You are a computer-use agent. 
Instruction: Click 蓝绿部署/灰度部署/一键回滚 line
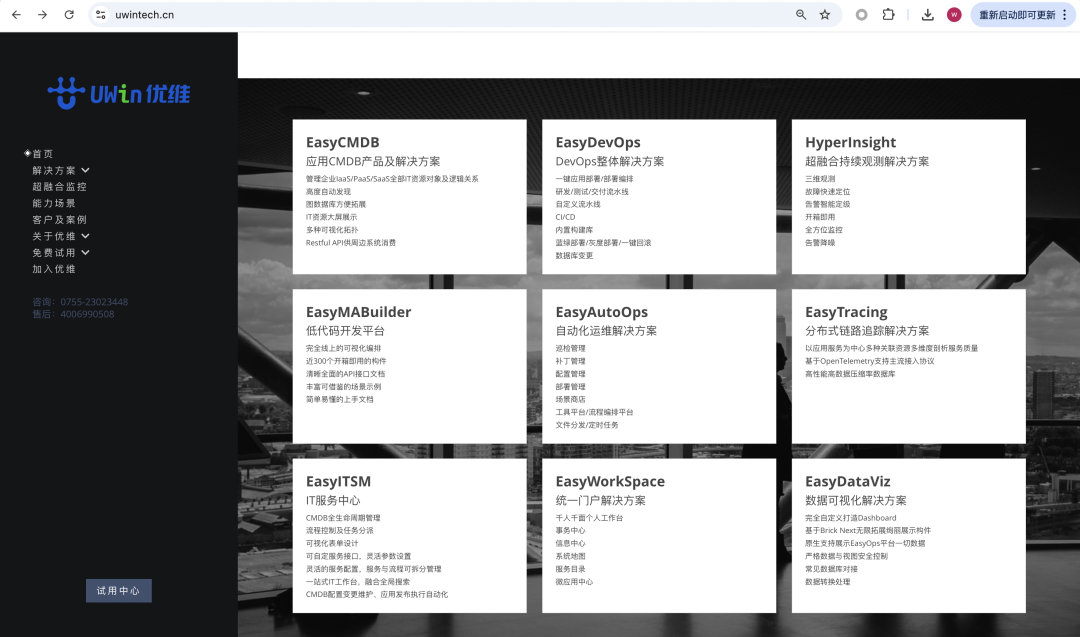coord(603,242)
